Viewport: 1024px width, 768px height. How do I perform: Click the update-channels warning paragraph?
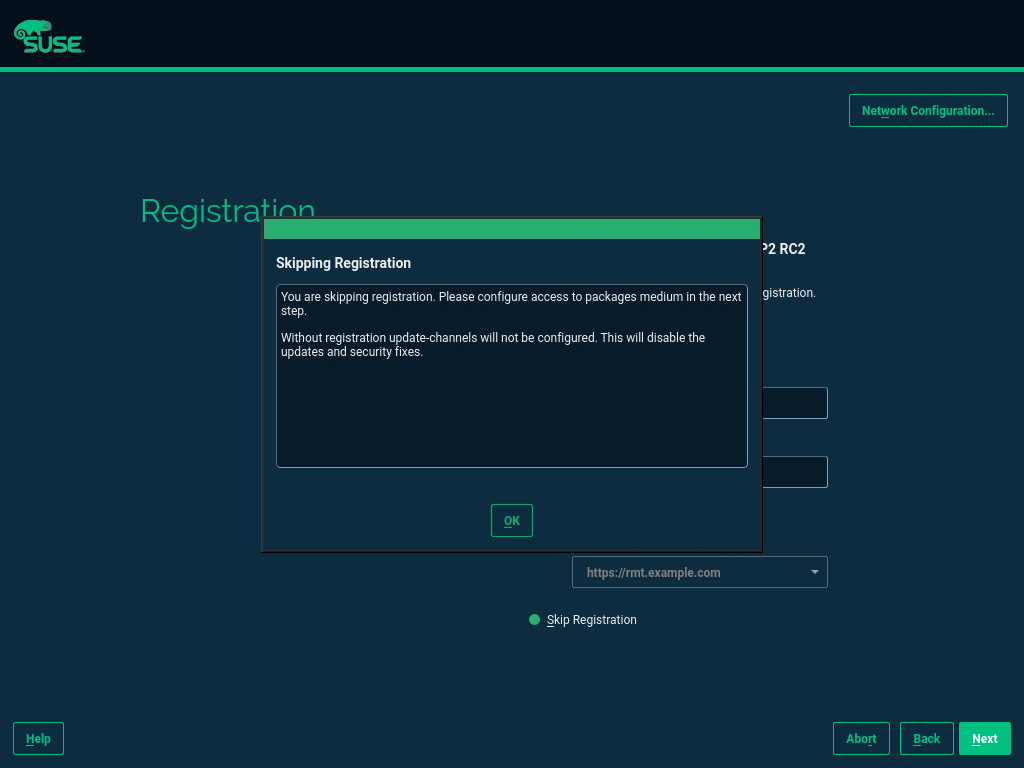[x=492, y=345]
